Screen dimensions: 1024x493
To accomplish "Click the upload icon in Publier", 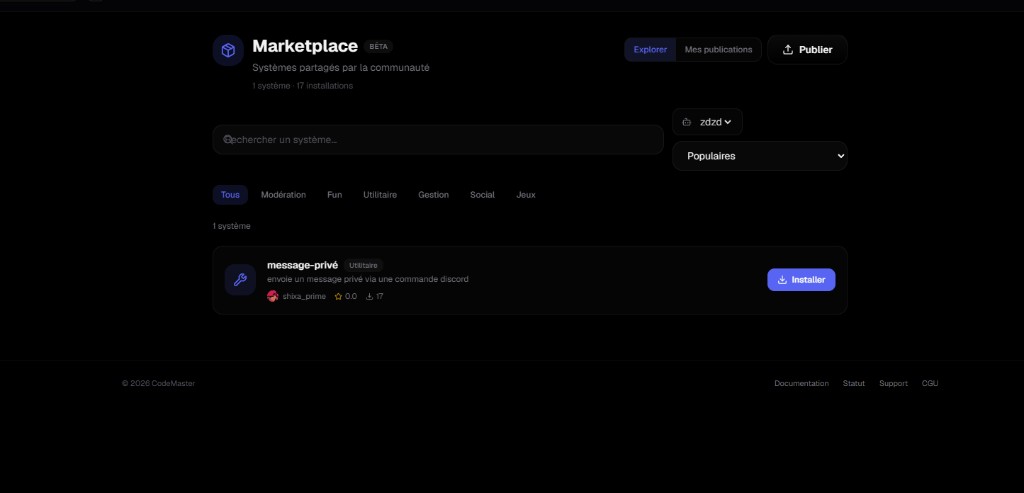I will point(788,50).
